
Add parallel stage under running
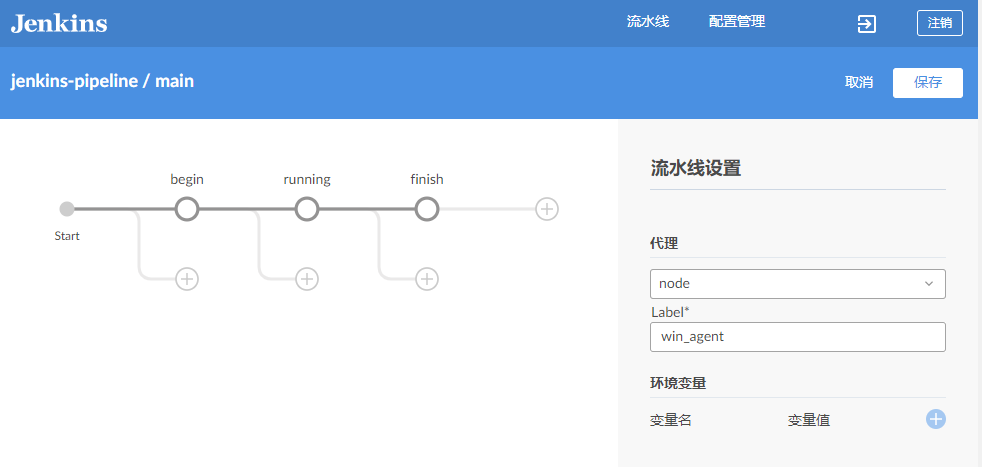(307, 279)
